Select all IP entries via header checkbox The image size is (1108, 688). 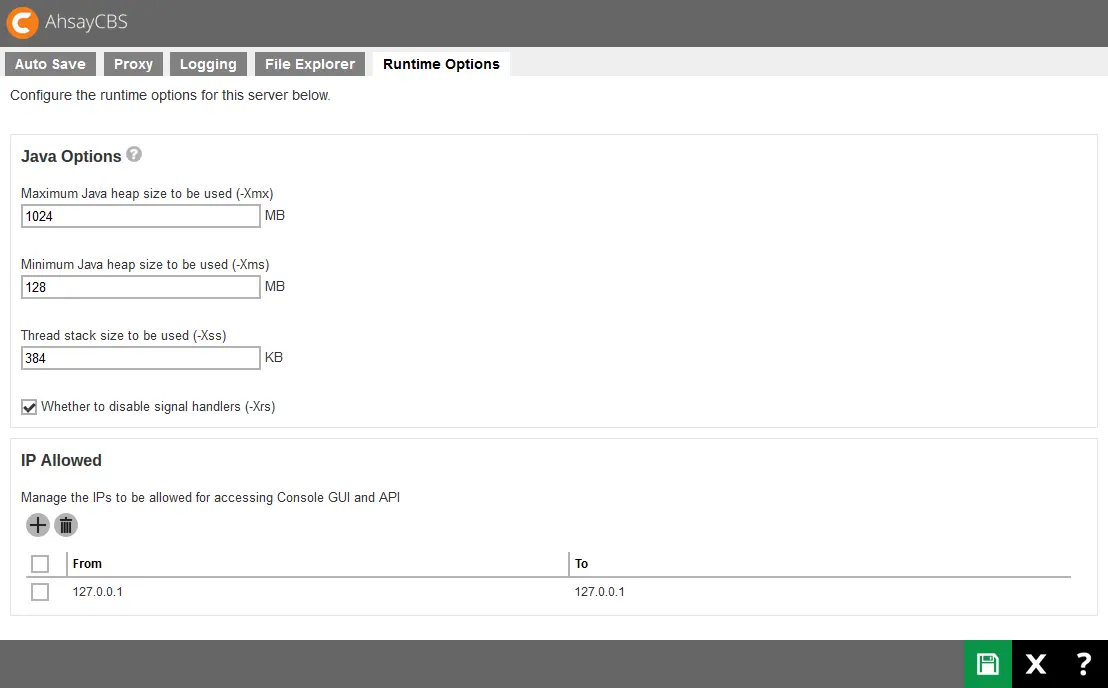[40, 563]
